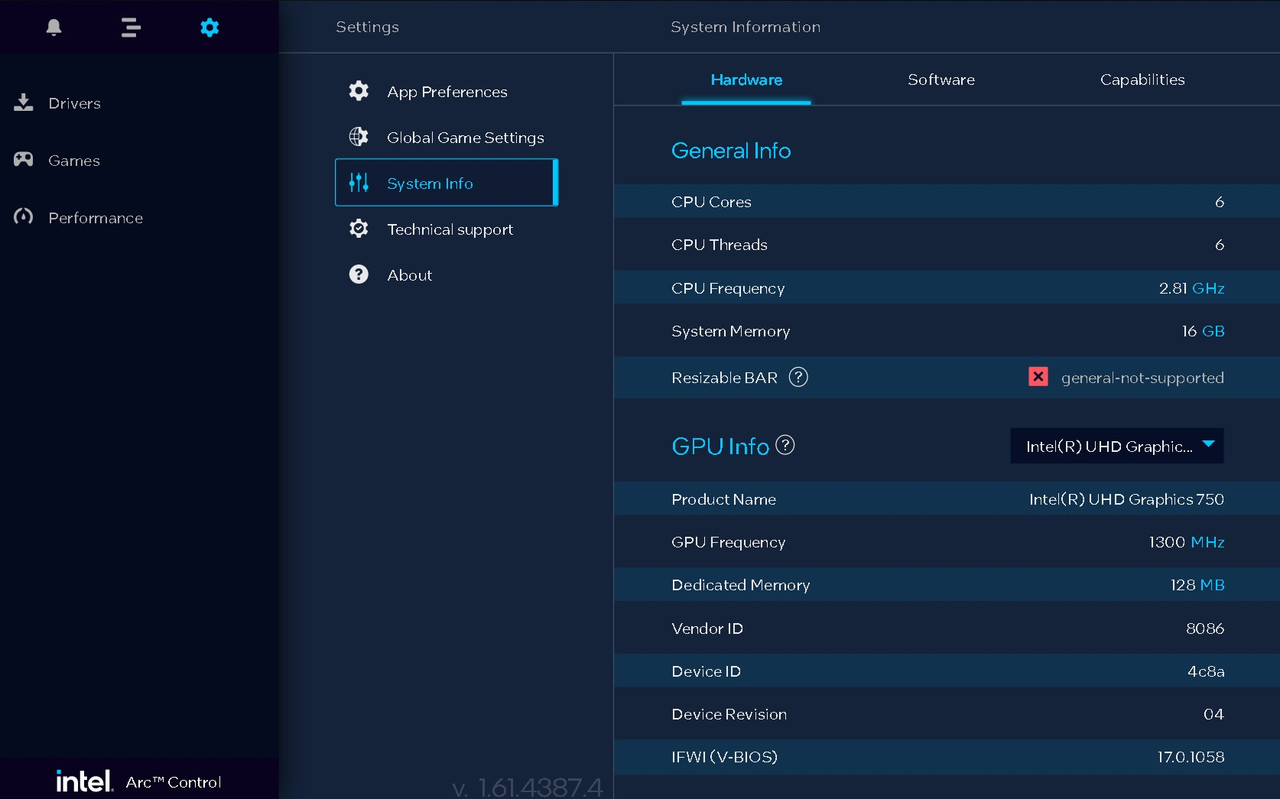Click the Product Name label

pyautogui.click(x=723, y=499)
